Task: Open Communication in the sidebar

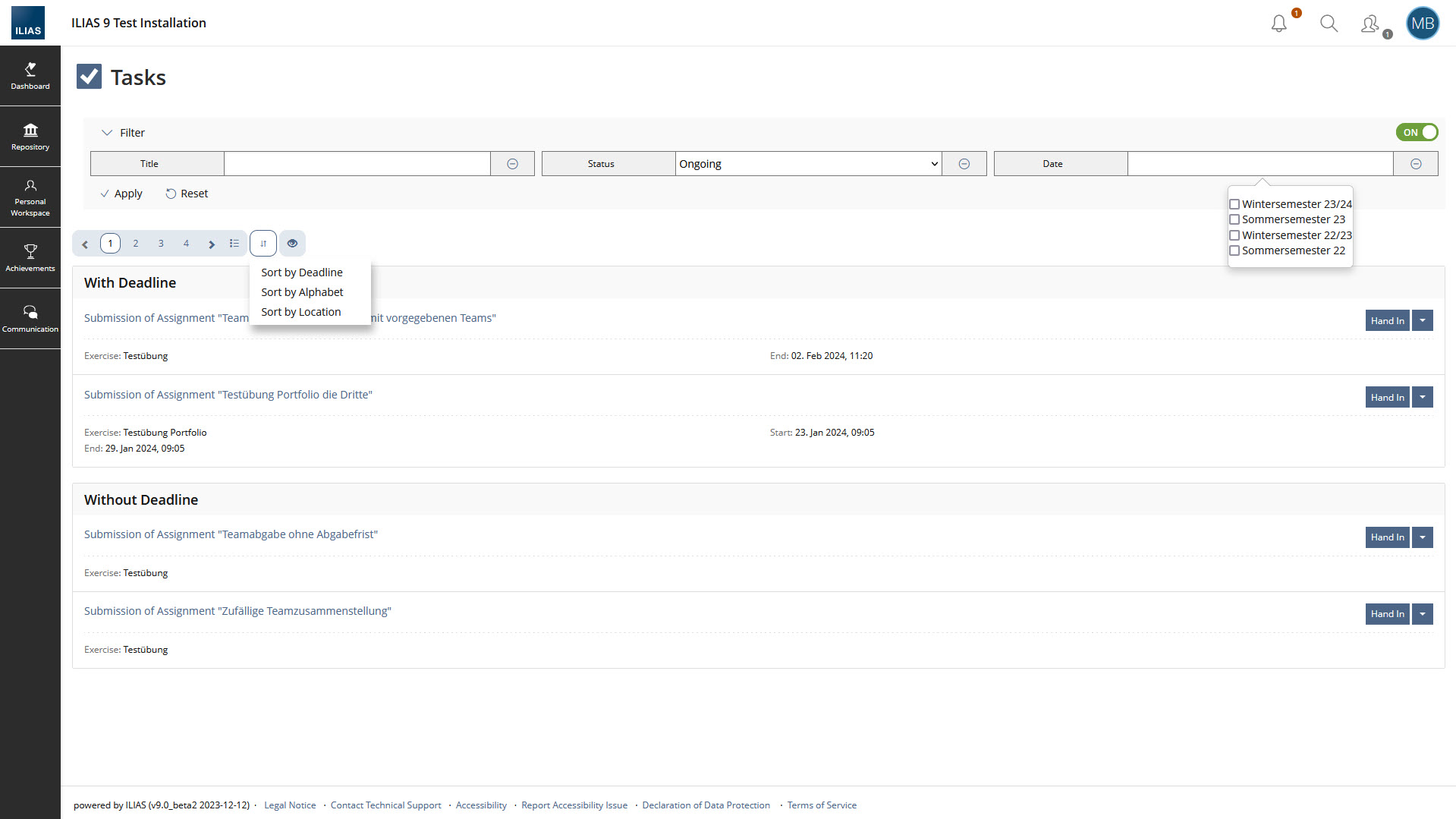Action: click(x=30, y=319)
